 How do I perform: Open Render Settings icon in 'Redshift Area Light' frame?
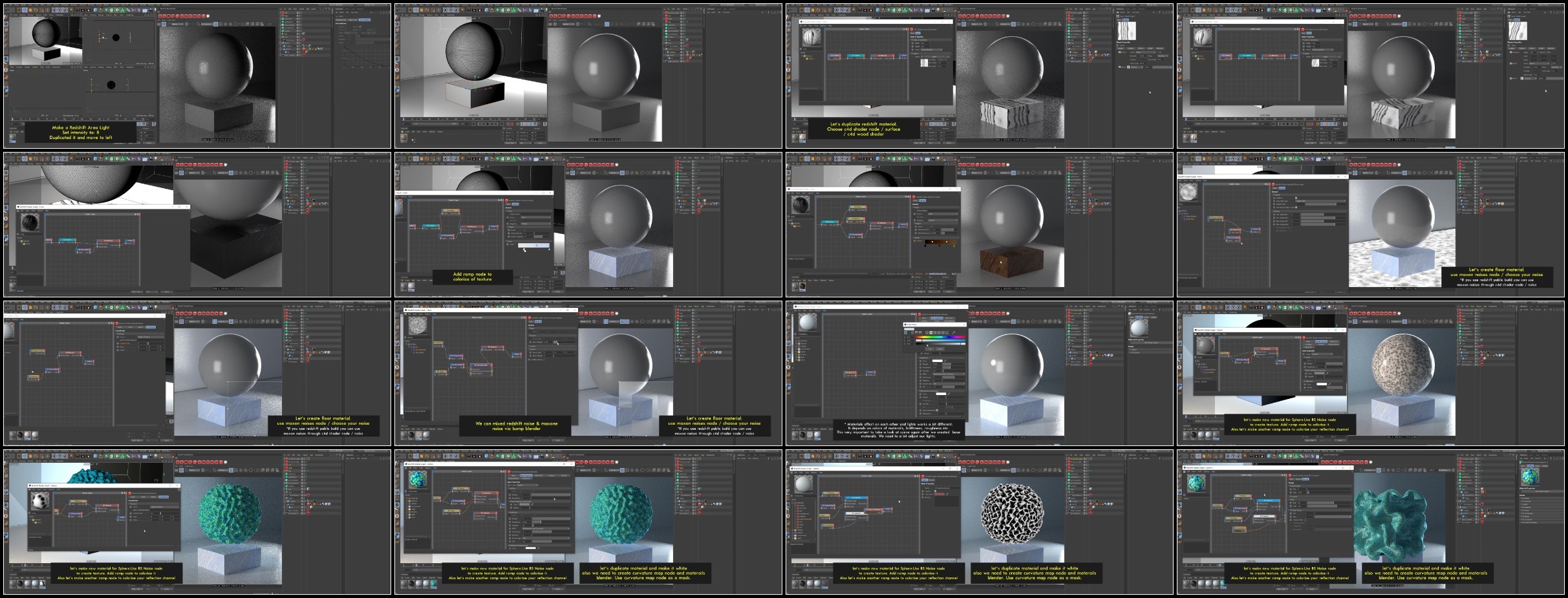[x=89, y=10]
